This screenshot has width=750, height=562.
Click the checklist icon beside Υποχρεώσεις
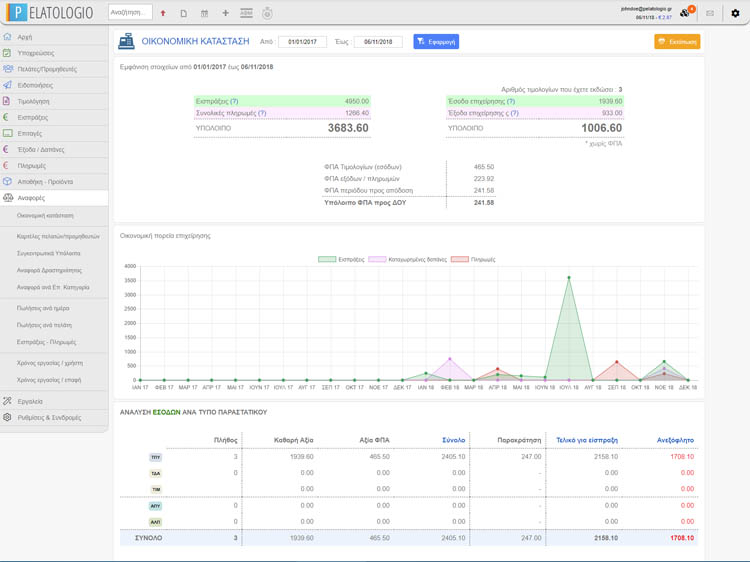7,53
